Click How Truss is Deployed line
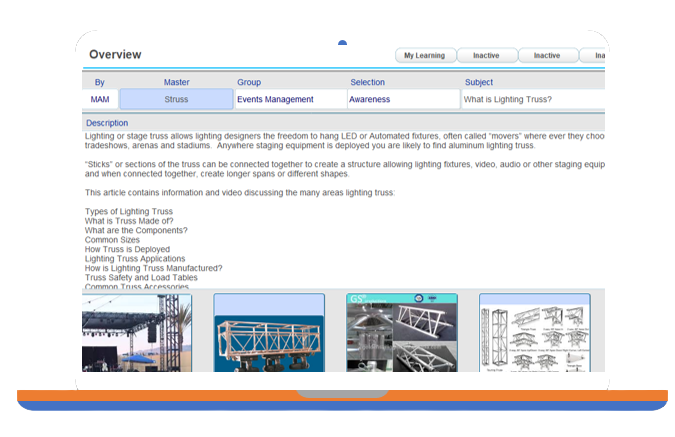This screenshot has height=437, width=675. pyautogui.click(x=127, y=249)
